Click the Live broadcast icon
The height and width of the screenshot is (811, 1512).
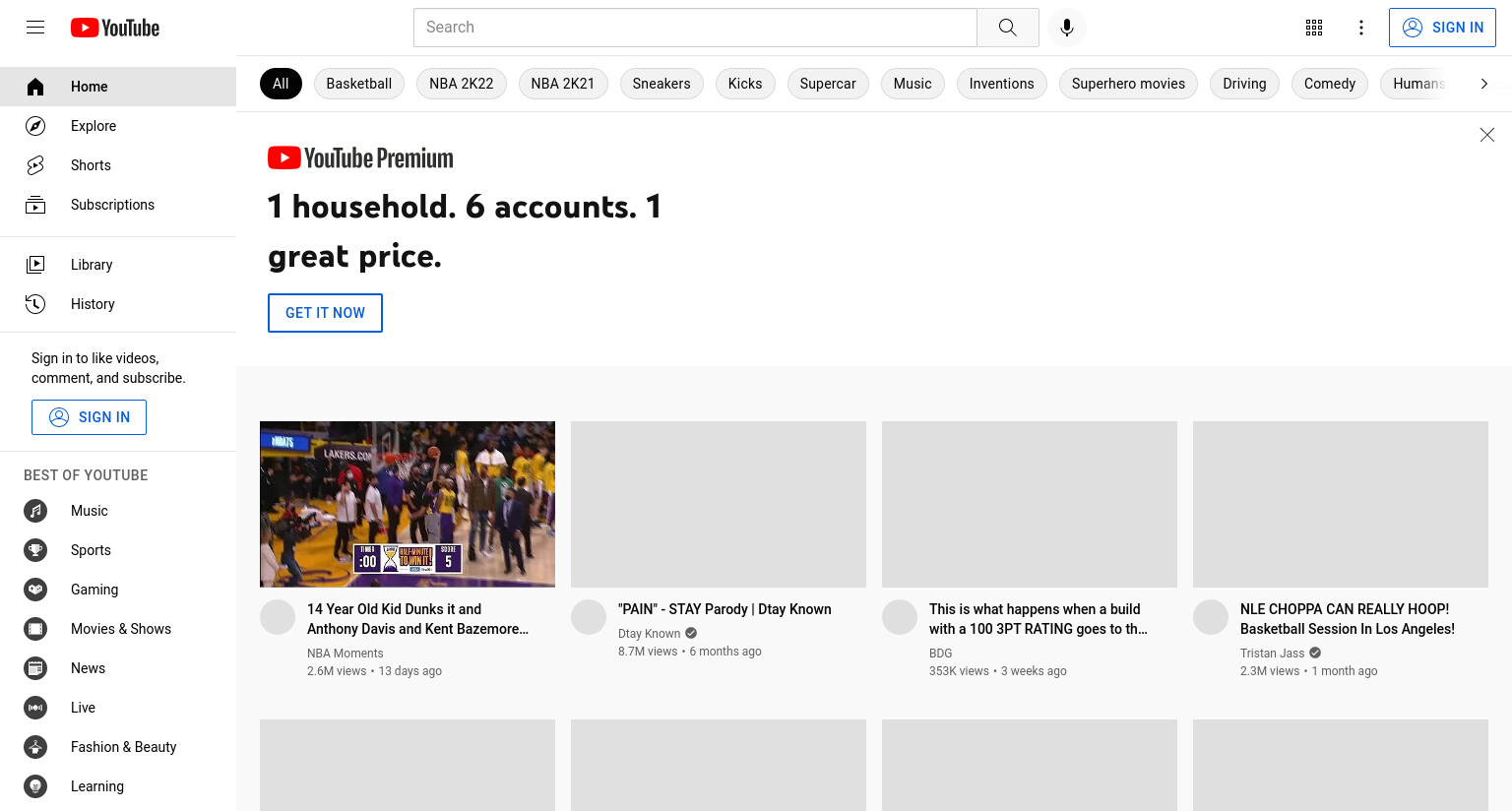pos(35,708)
